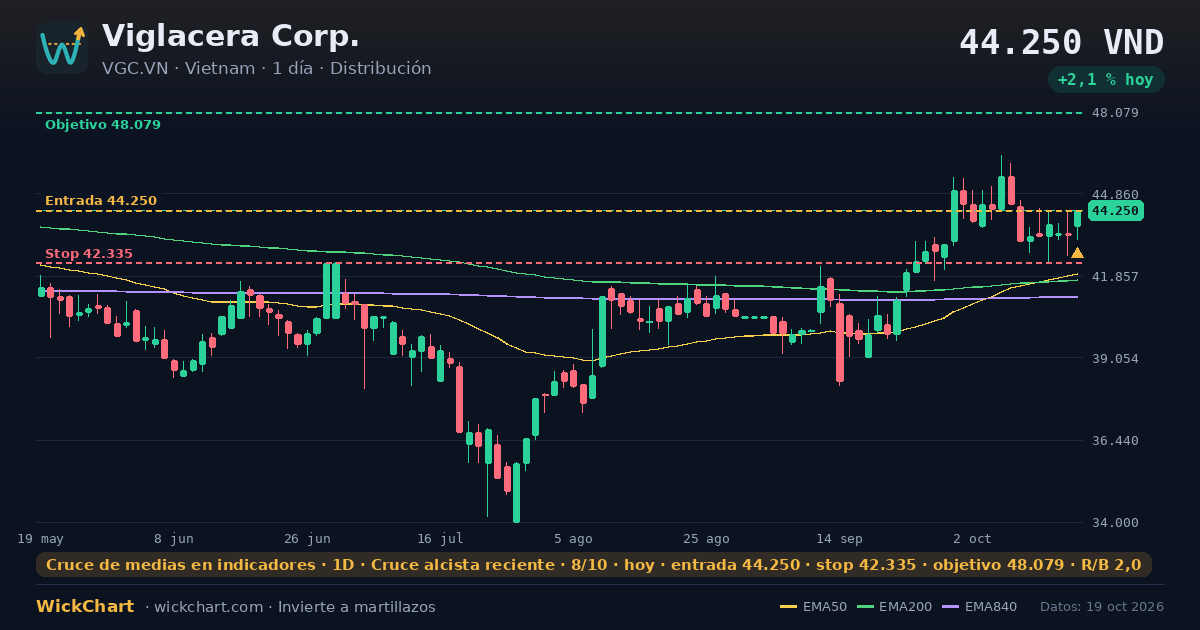Click the orange signal triangle below the last candle
The image size is (1200, 630).
tap(1077, 253)
